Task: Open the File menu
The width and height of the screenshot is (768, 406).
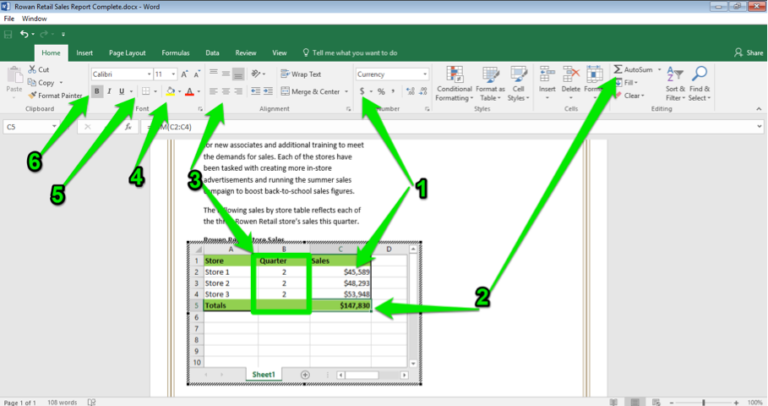Action: pyautogui.click(x=9, y=19)
